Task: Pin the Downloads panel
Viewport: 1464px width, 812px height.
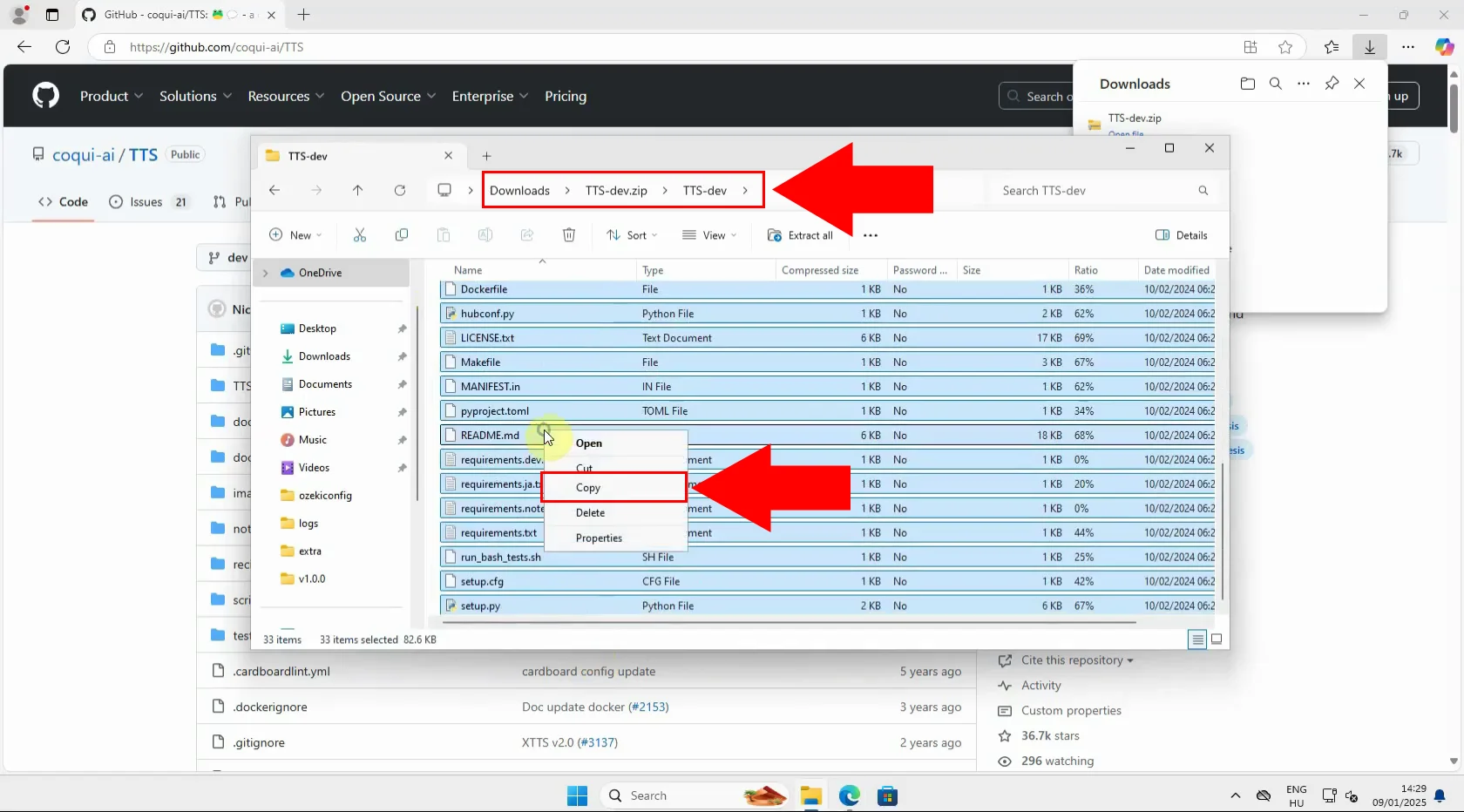Action: point(1332,84)
